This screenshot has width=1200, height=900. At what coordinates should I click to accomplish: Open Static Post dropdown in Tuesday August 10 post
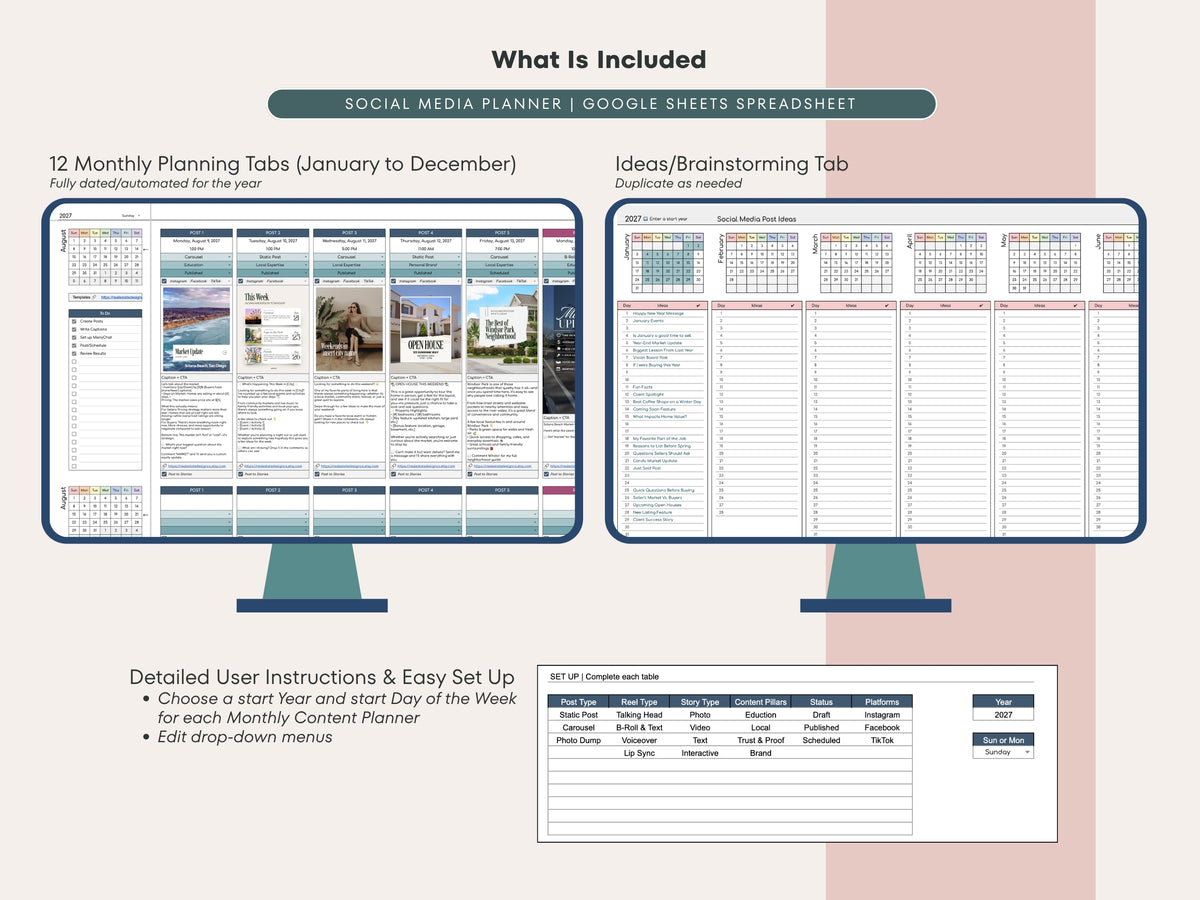click(x=273, y=257)
